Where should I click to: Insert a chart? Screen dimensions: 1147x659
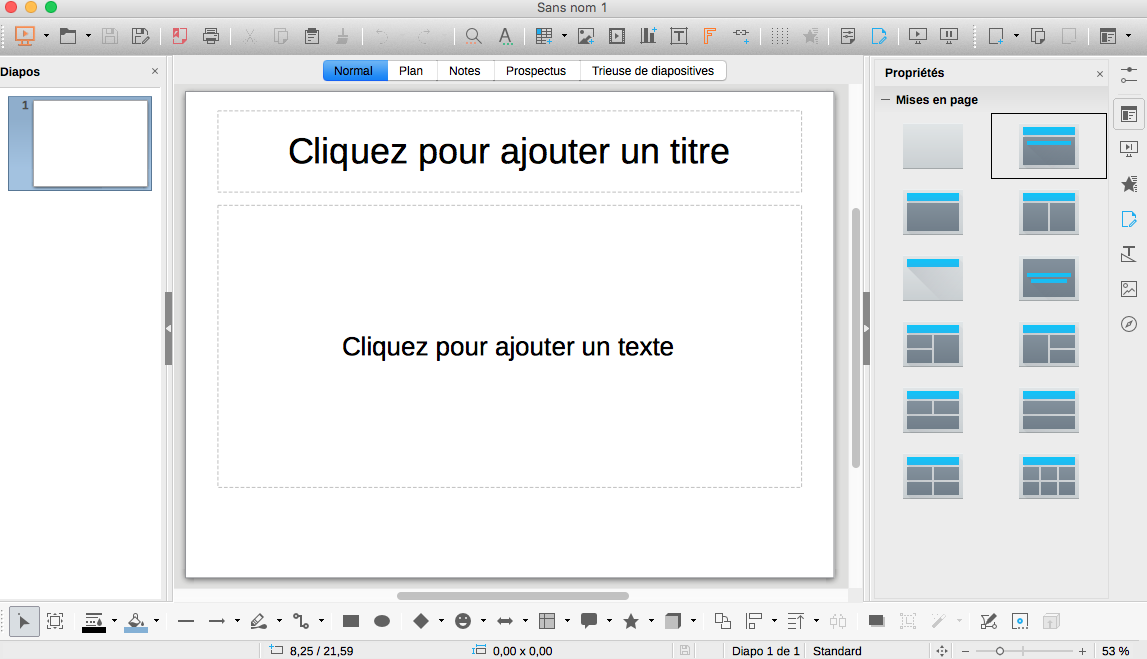[648, 36]
